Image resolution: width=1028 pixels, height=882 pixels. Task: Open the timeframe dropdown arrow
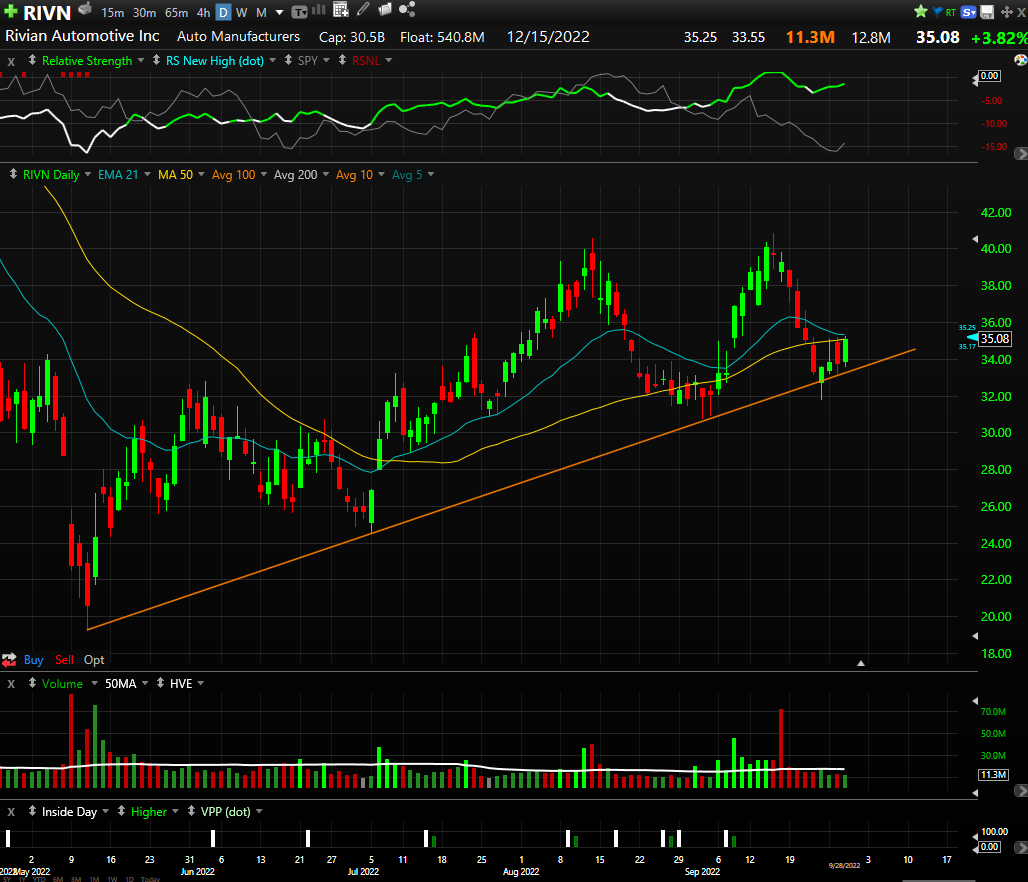(279, 12)
